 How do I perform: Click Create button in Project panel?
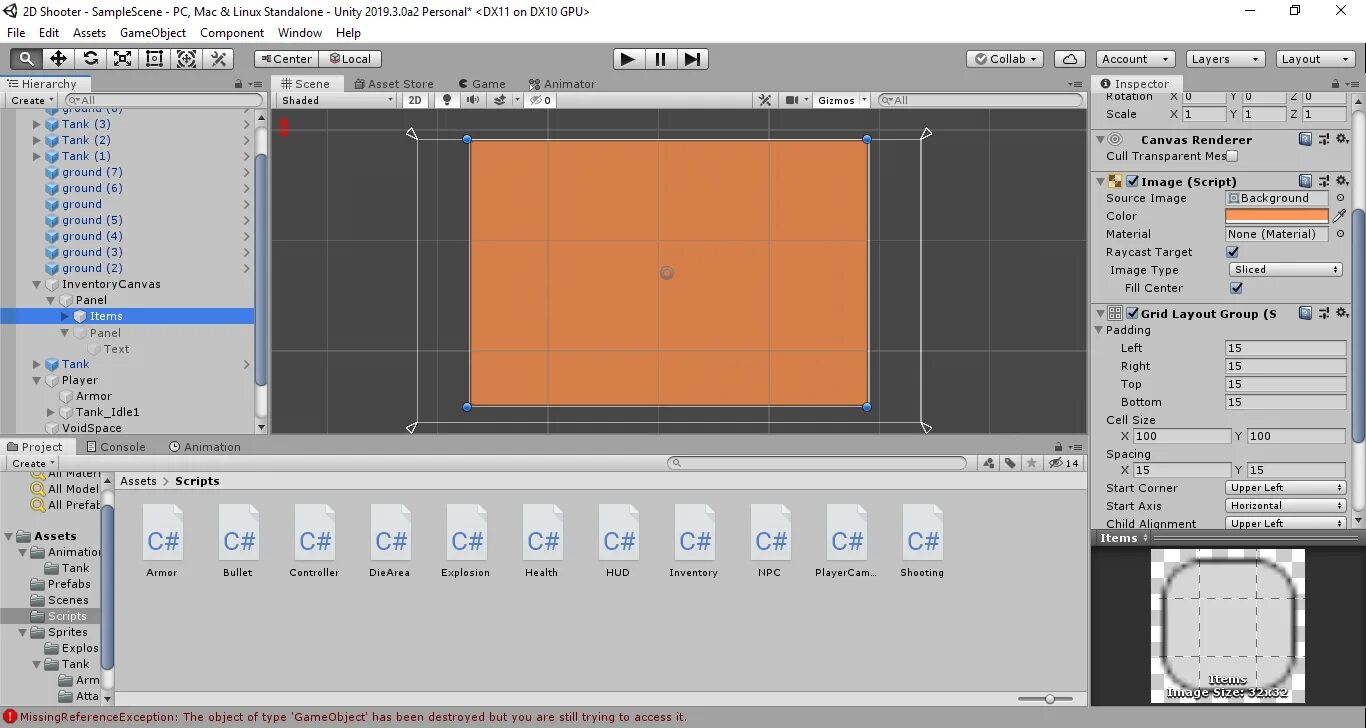(x=32, y=463)
